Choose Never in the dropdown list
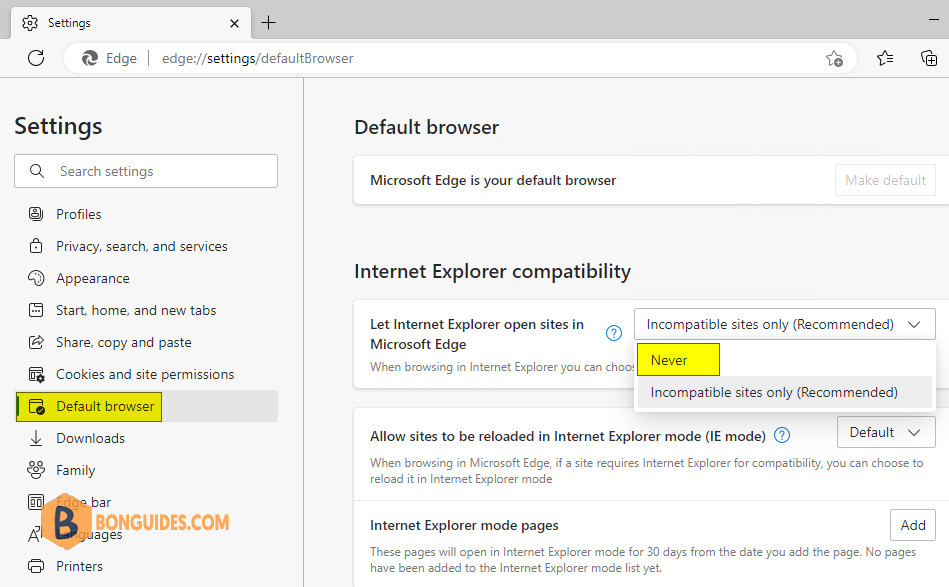Viewport: 949px width, 587px height. (784, 360)
